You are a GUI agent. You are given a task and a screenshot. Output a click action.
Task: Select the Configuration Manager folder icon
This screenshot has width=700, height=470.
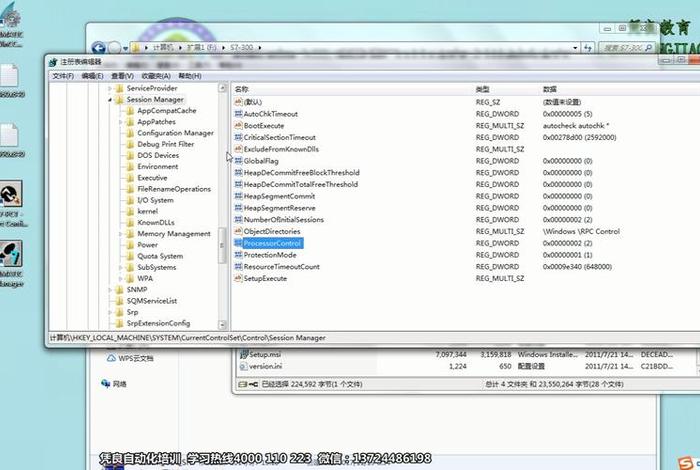(130, 133)
